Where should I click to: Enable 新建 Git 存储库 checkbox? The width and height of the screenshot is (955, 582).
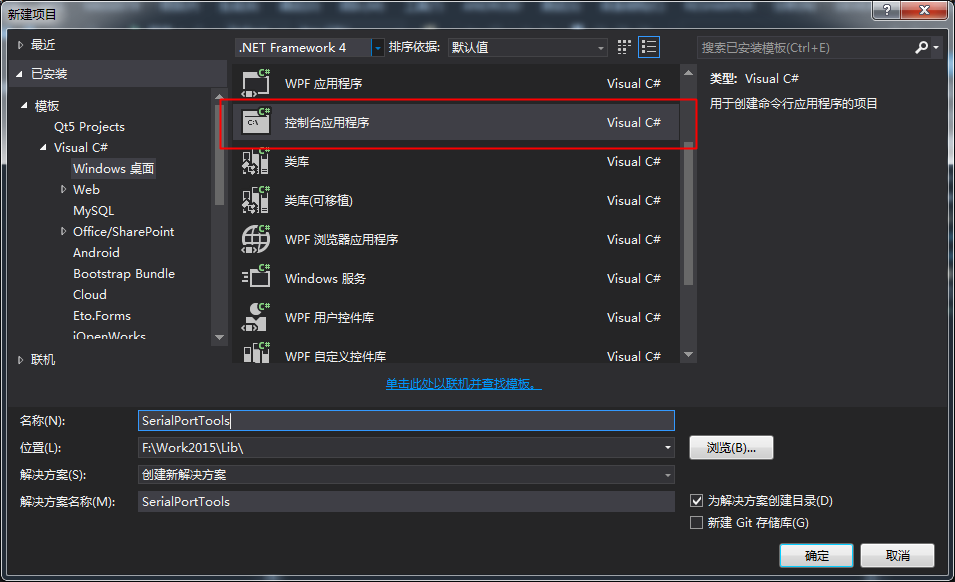(697, 522)
